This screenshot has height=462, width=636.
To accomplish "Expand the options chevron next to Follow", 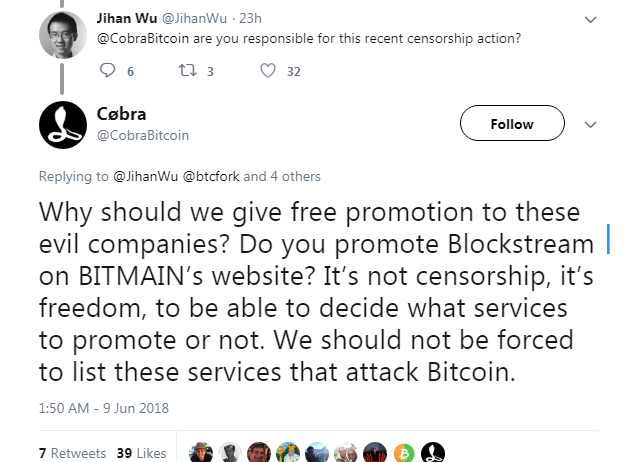I will 589,125.
